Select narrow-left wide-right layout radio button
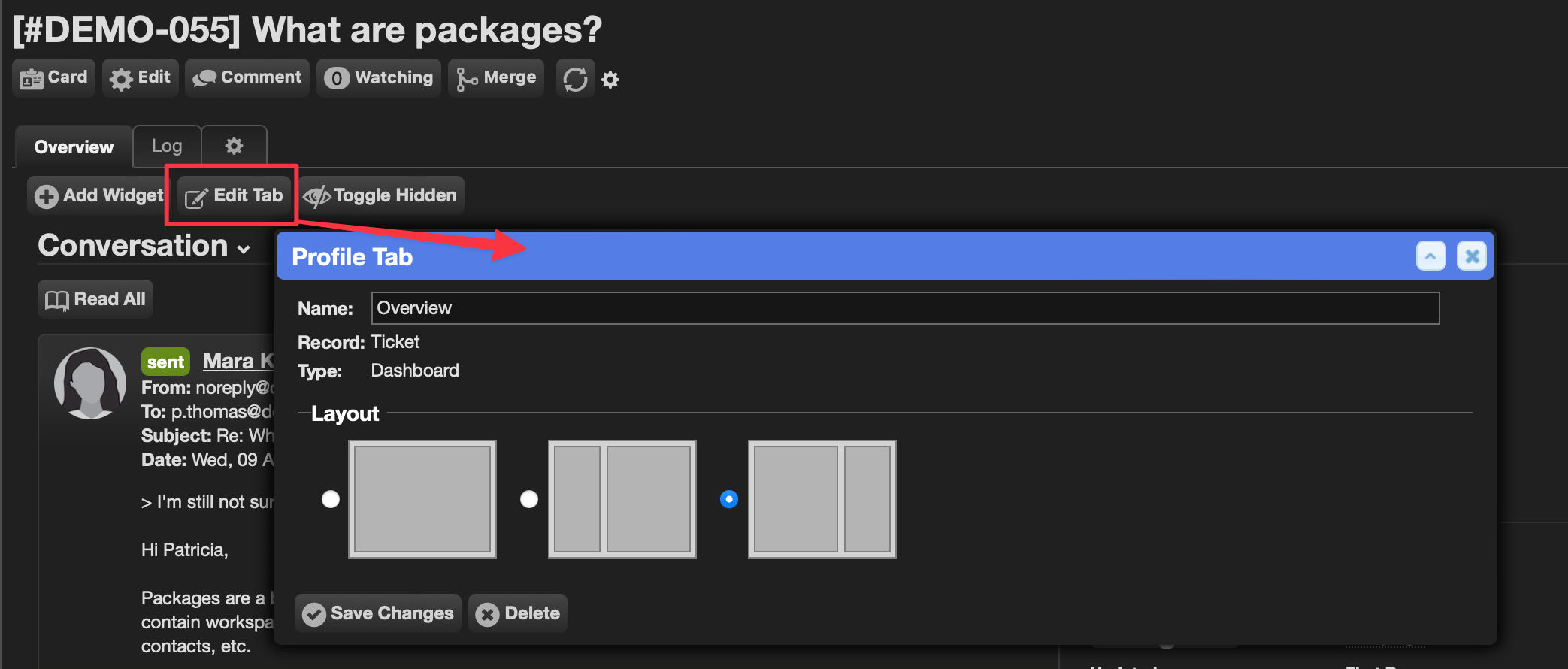The height and width of the screenshot is (669, 1568). tap(529, 499)
